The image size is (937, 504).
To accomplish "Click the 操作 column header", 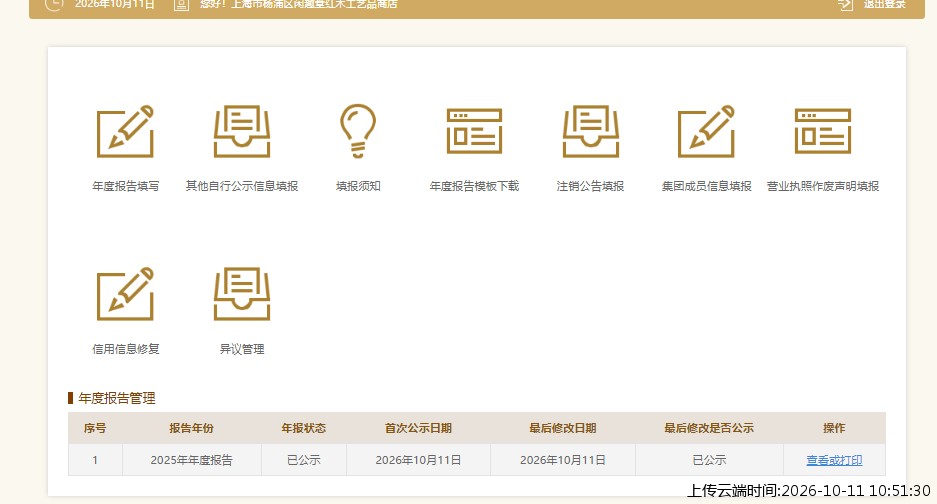I will click(x=834, y=428).
